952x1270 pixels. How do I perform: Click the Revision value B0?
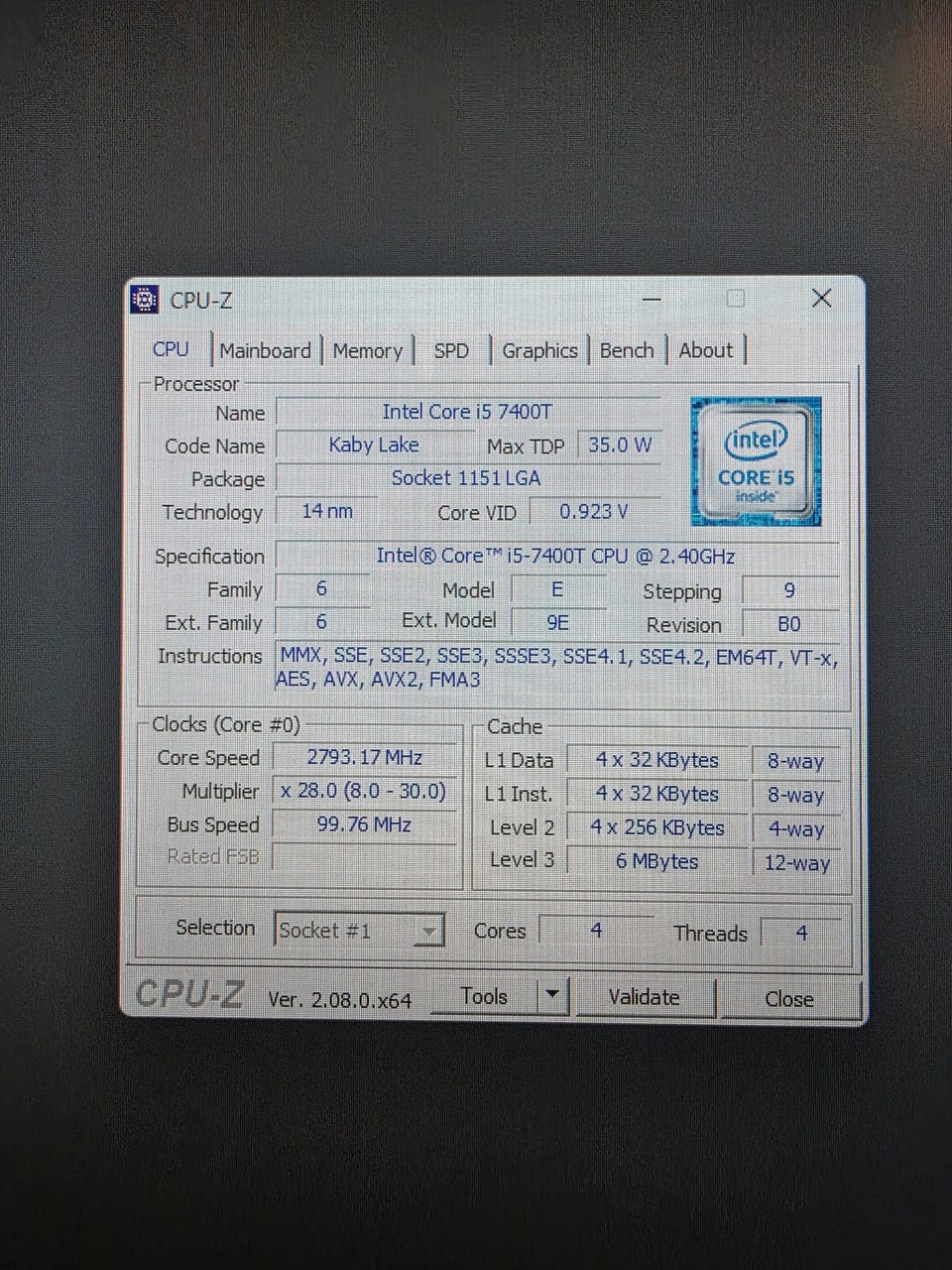[790, 624]
